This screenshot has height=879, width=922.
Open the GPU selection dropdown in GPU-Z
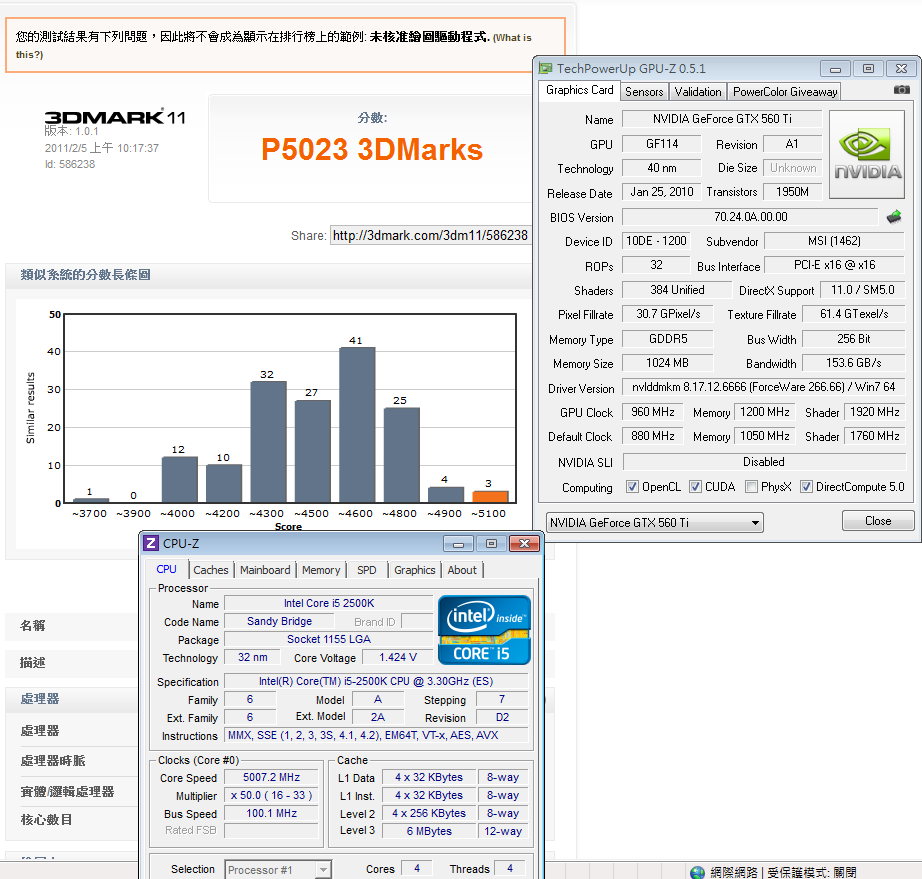654,522
